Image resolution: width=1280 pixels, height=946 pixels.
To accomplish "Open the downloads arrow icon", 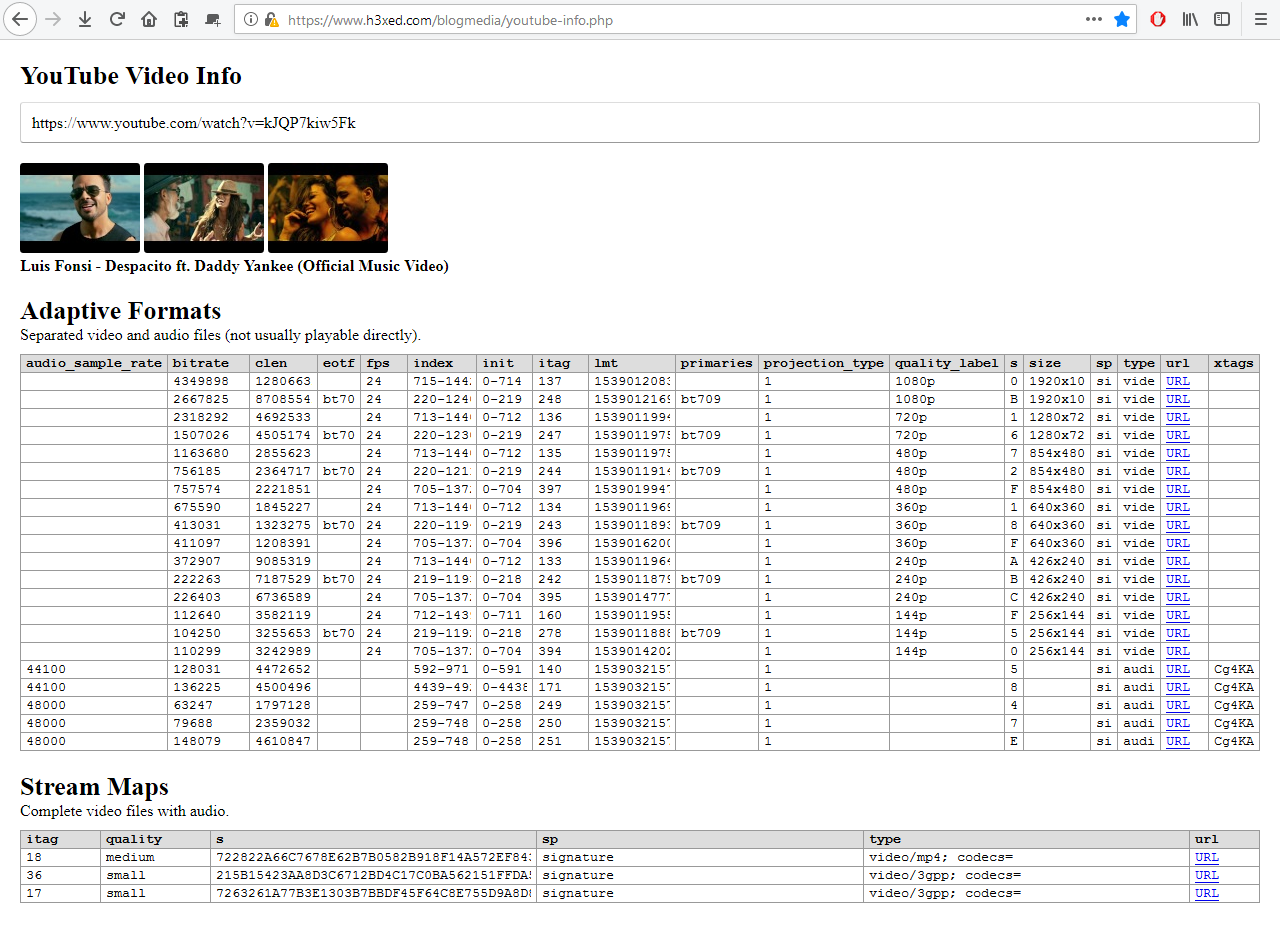I will point(85,19).
